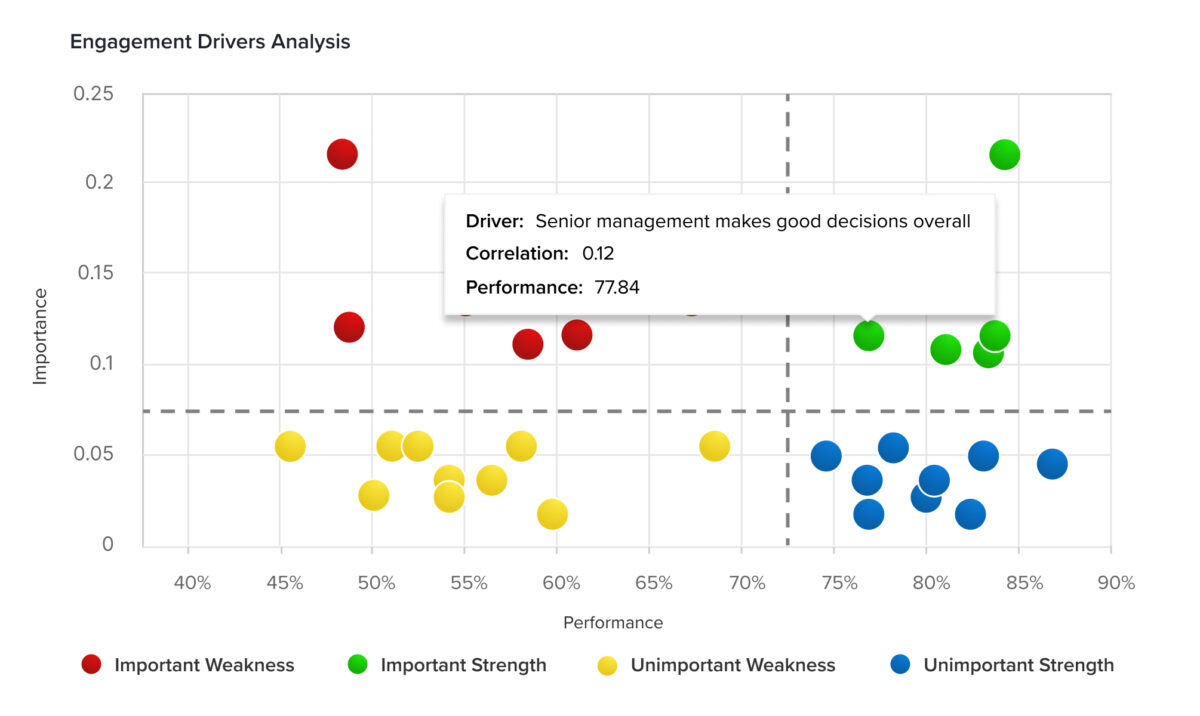The width and height of the screenshot is (1200, 716).
Task: Click the Unimportant Strength legend label
Action: coord(1018,665)
